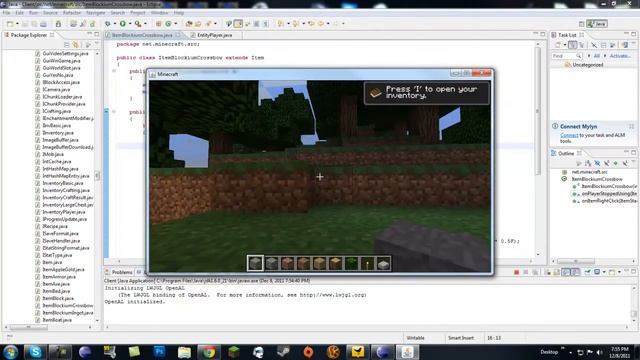
Task: Click the New Java Class icon
Action: pos(168,24)
